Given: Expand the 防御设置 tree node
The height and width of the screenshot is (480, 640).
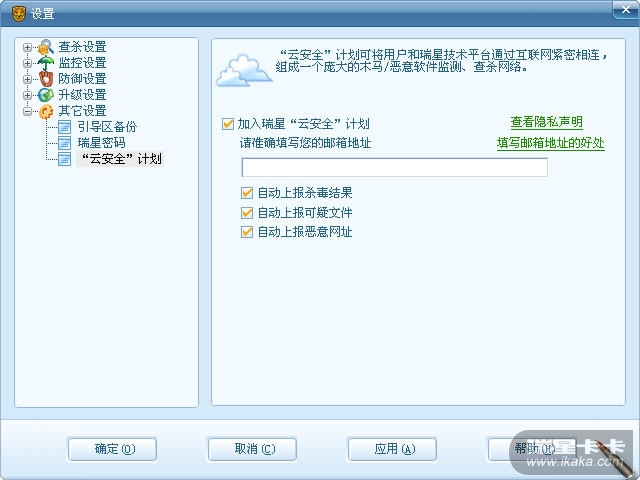Looking at the screenshot, I should pyautogui.click(x=27, y=79).
